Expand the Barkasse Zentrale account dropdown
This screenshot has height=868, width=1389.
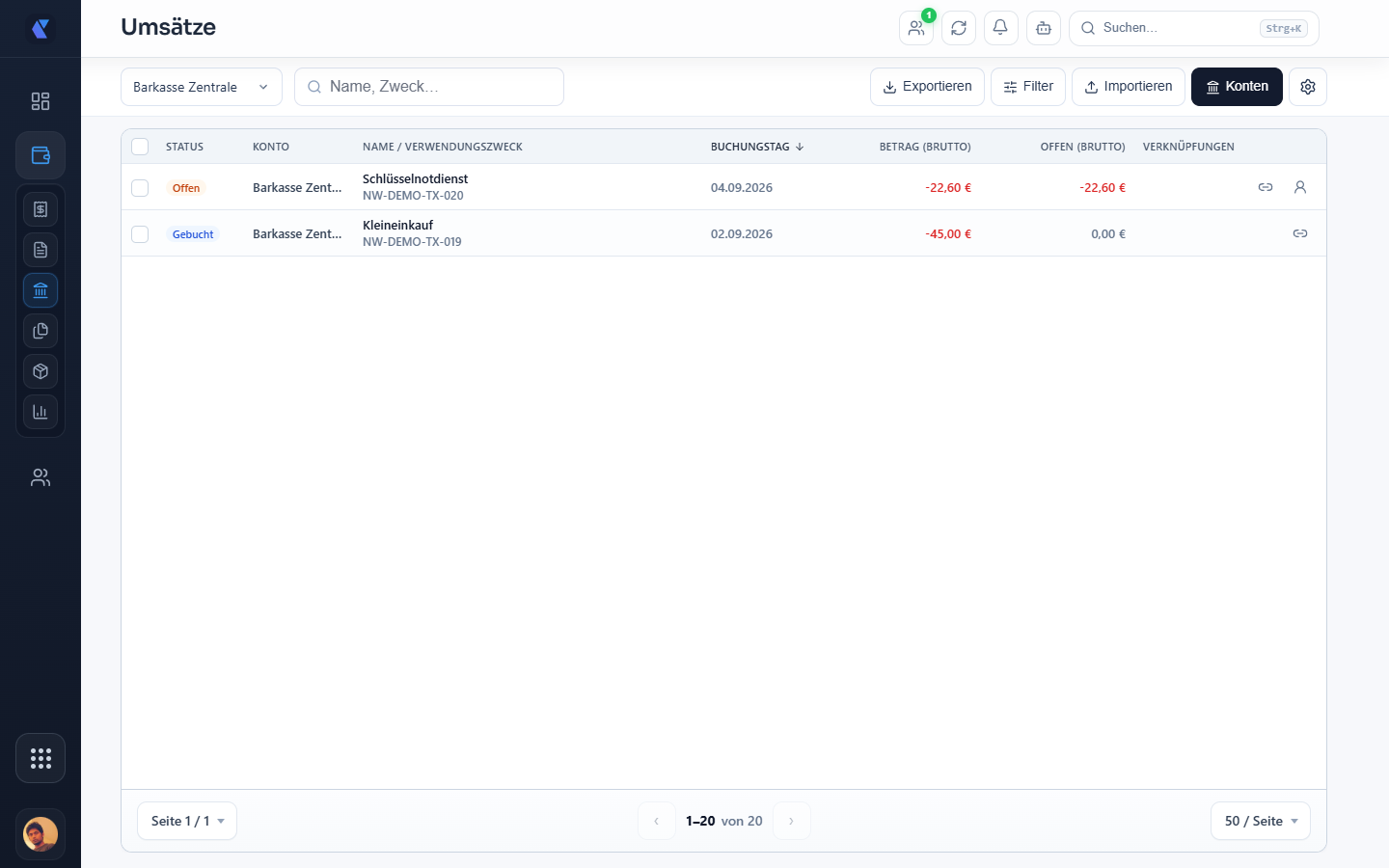[202, 87]
